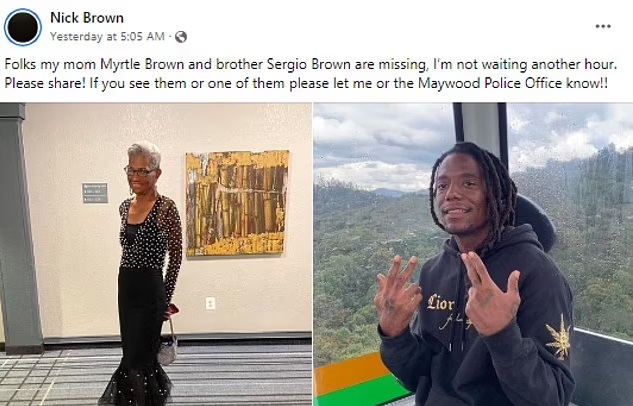Click the gray pillar in the left photo
Viewport: 633px width, 406px height.
(x=19, y=228)
